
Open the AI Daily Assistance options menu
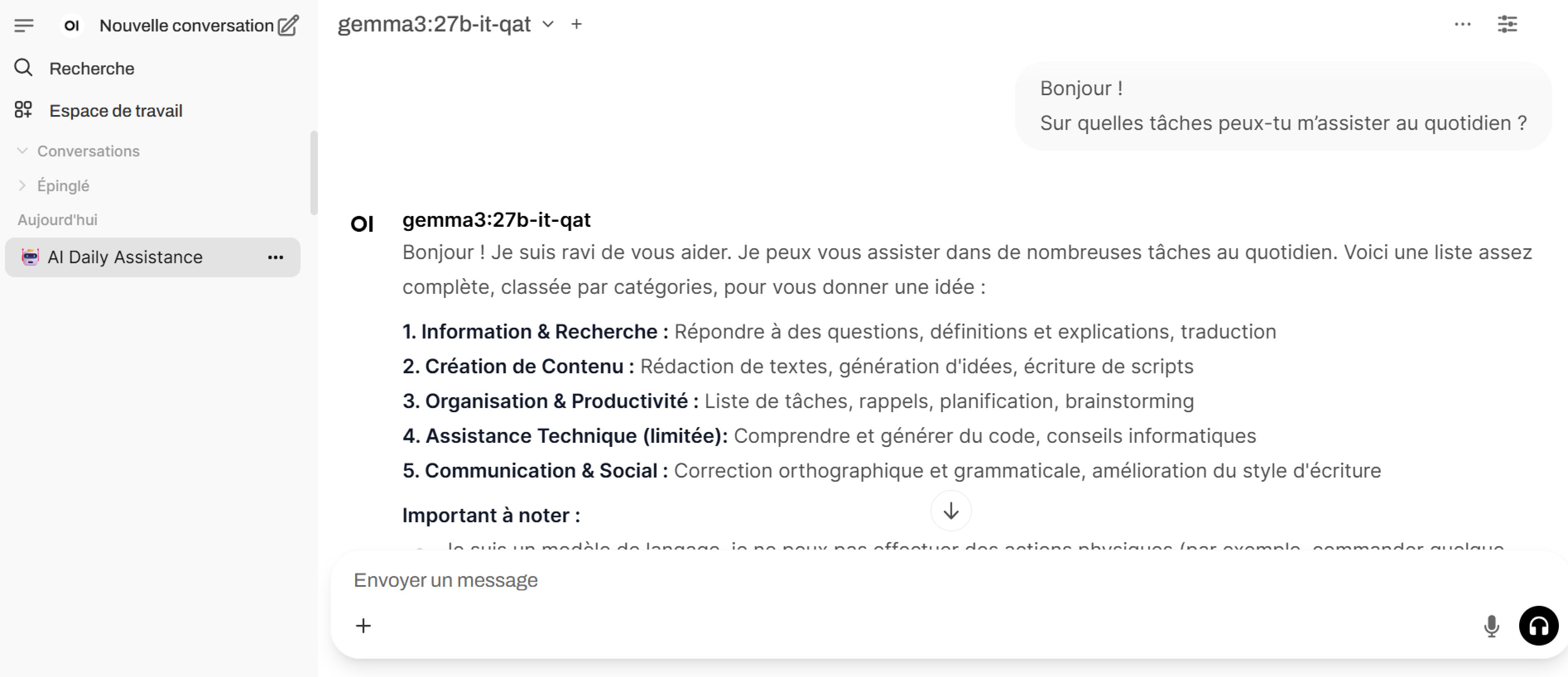pyautogui.click(x=276, y=257)
